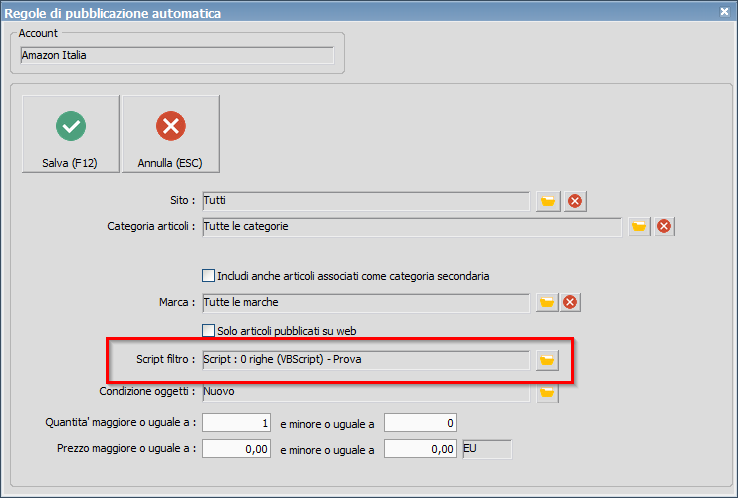Click the Account field Amazon Italia
The width and height of the screenshot is (738, 498).
pos(177,55)
